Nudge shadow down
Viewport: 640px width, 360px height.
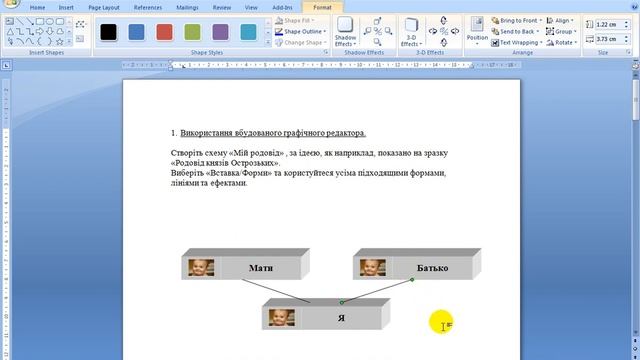point(378,42)
